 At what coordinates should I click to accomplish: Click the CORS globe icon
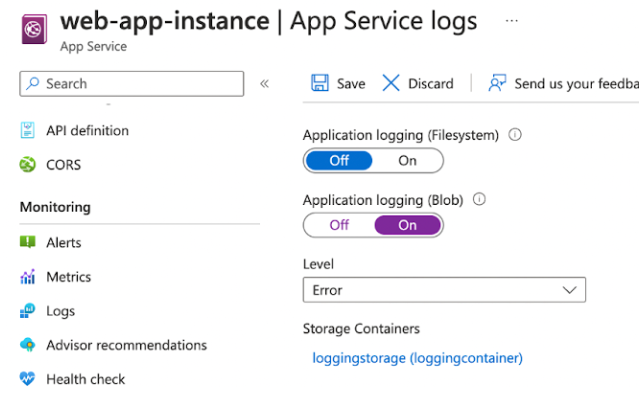(x=27, y=165)
